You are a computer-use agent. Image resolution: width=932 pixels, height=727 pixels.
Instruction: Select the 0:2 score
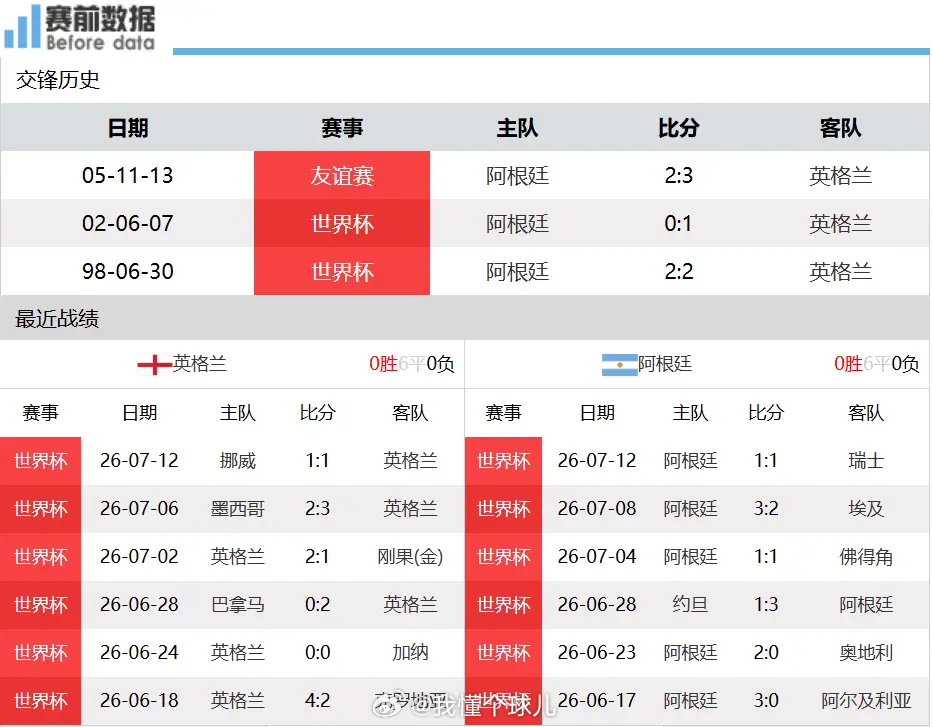point(317,605)
